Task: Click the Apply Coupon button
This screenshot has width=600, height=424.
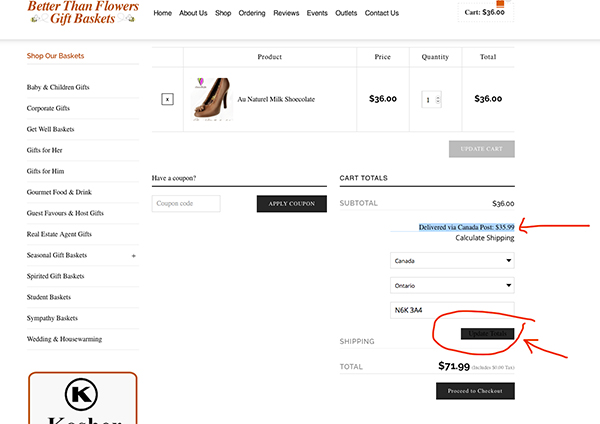Action: coord(292,203)
